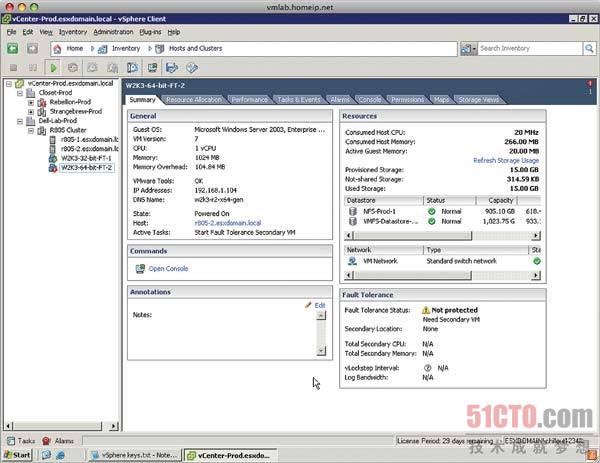The width and height of the screenshot is (600, 463).
Task: Click the Open Console link
Action: point(168,269)
